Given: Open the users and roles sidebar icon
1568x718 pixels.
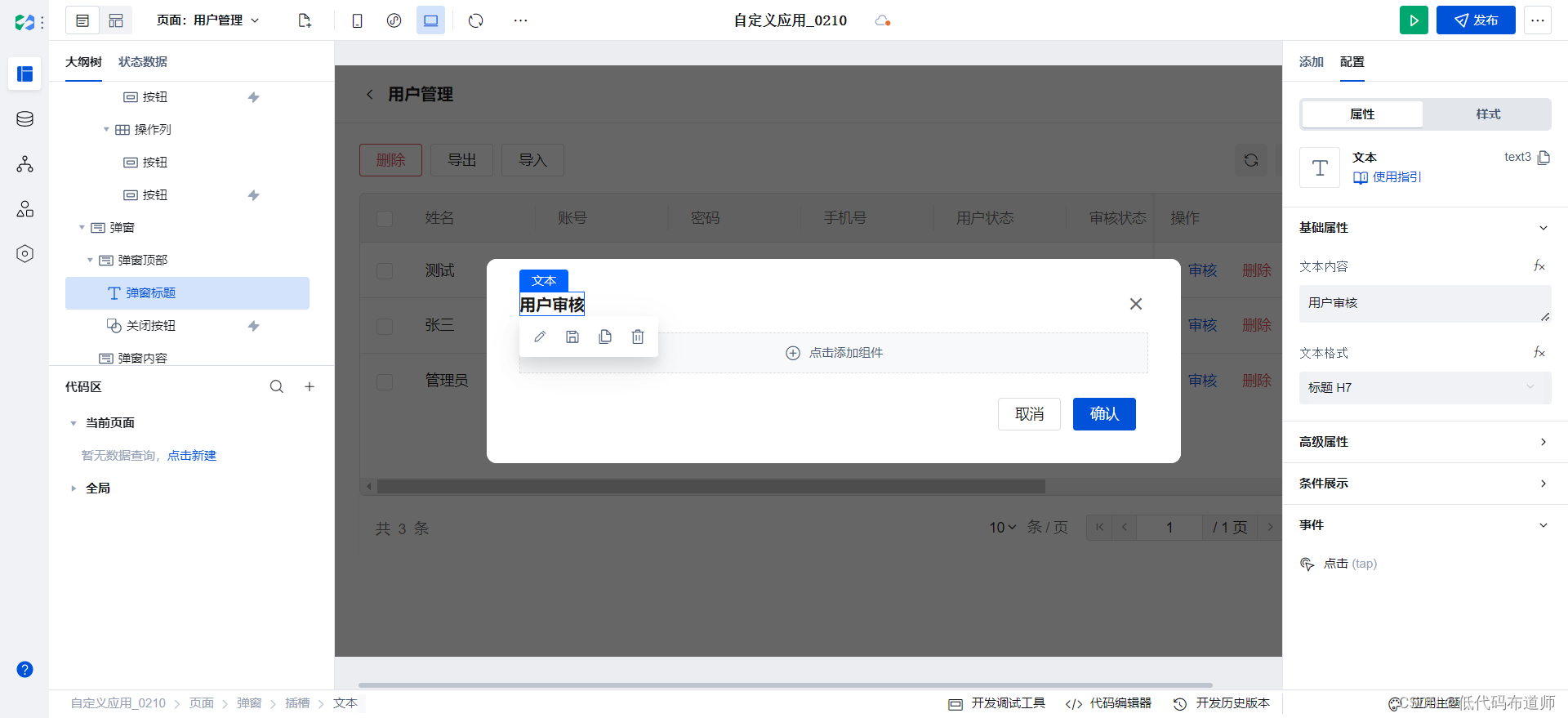Looking at the screenshot, I should [25, 209].
